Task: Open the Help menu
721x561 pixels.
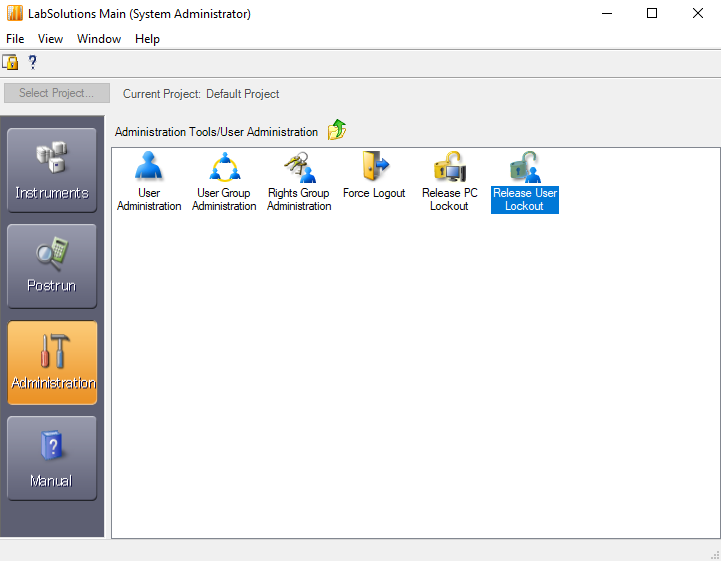Action: pyautogui.click(x=147, y=39)
